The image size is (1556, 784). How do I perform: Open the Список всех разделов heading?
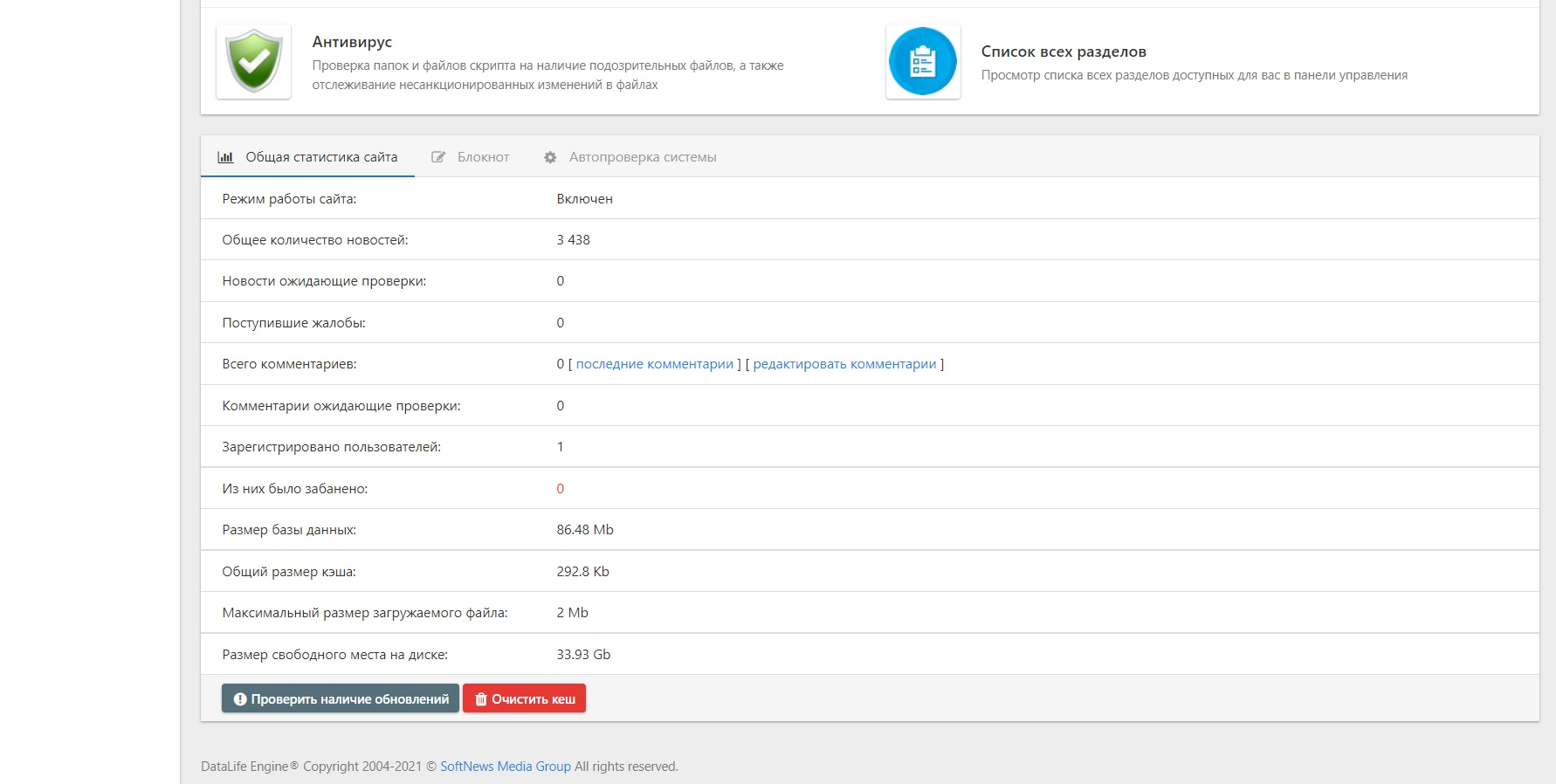[1064, 52]
